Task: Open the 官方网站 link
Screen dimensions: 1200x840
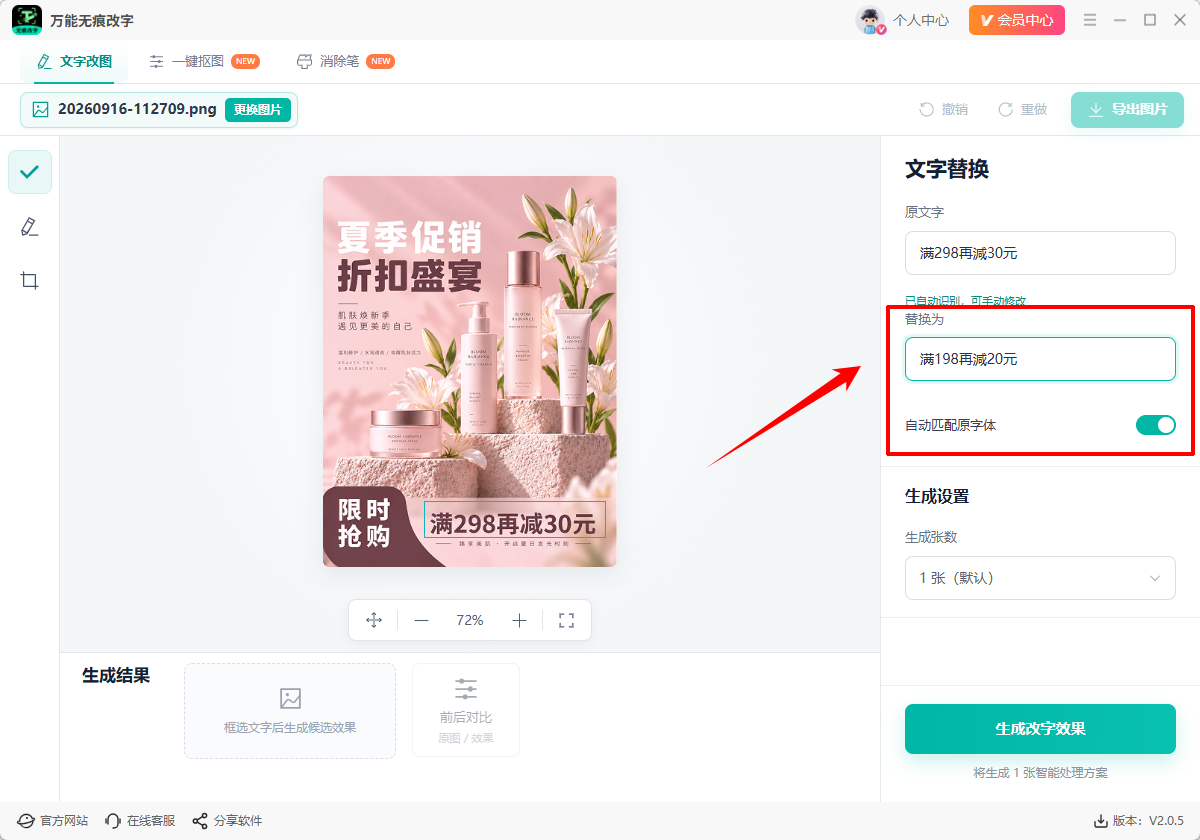Action: pyautogui.click(x=53, y=821)
